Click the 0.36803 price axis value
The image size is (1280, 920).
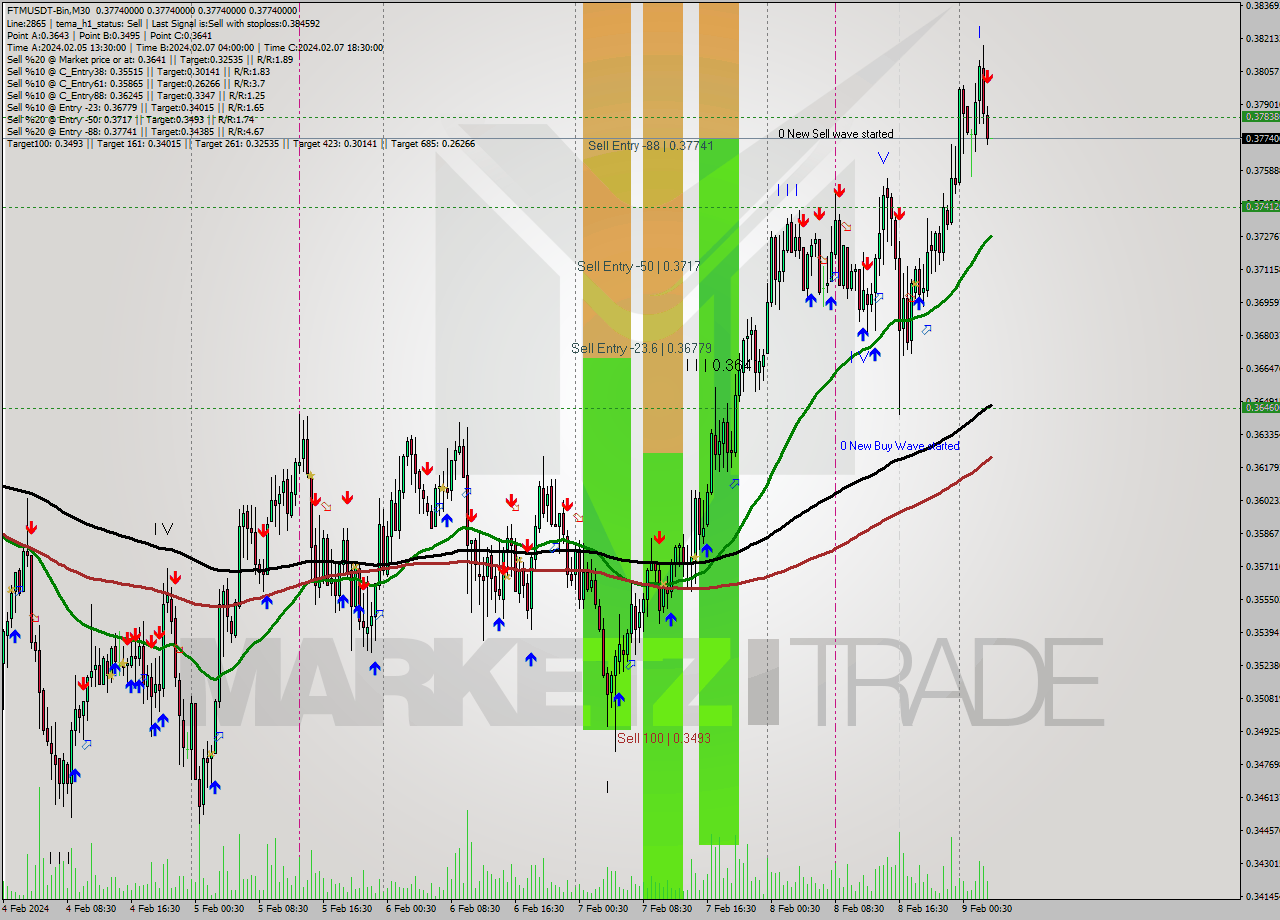[1262, 336]
